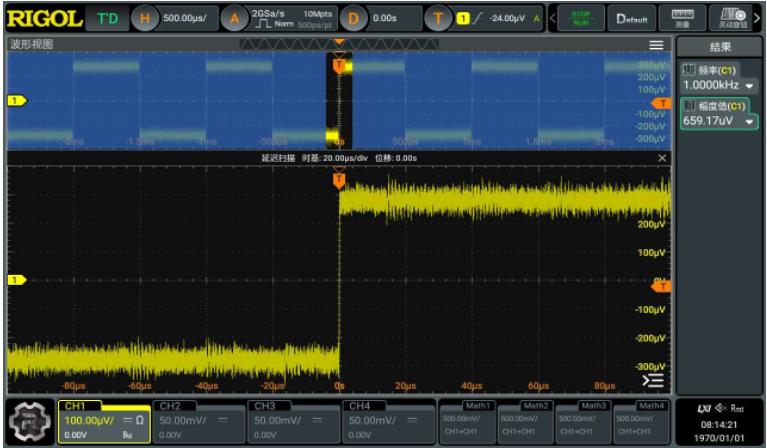Select the CH1 channel tab
This screenshot has width=767, height=448.
coord(100,421)
